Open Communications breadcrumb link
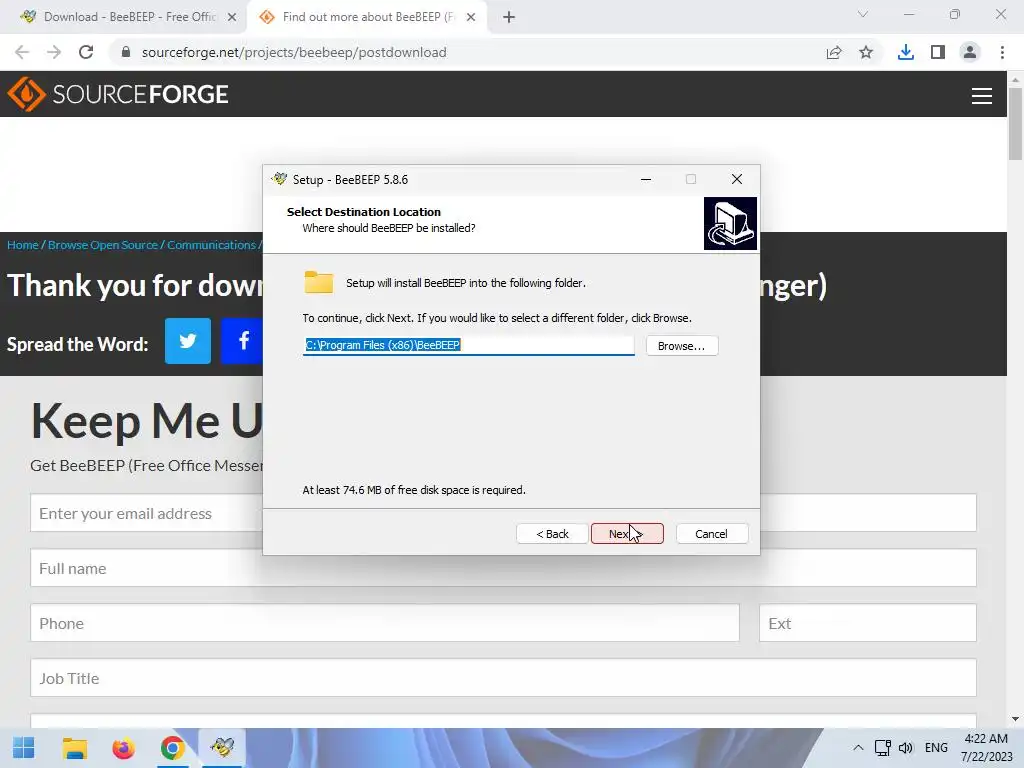The height and width of the screenshot is (768, 1024). (212, 245)
